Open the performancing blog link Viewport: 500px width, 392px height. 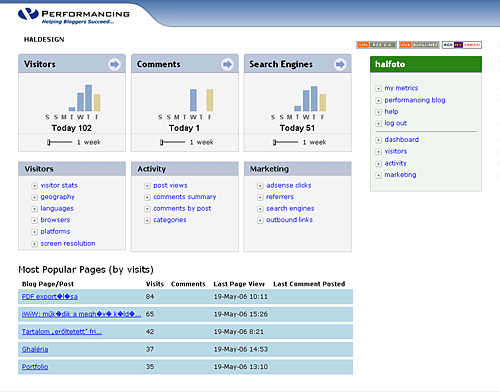pyautogui.click(x=415, y=100)
